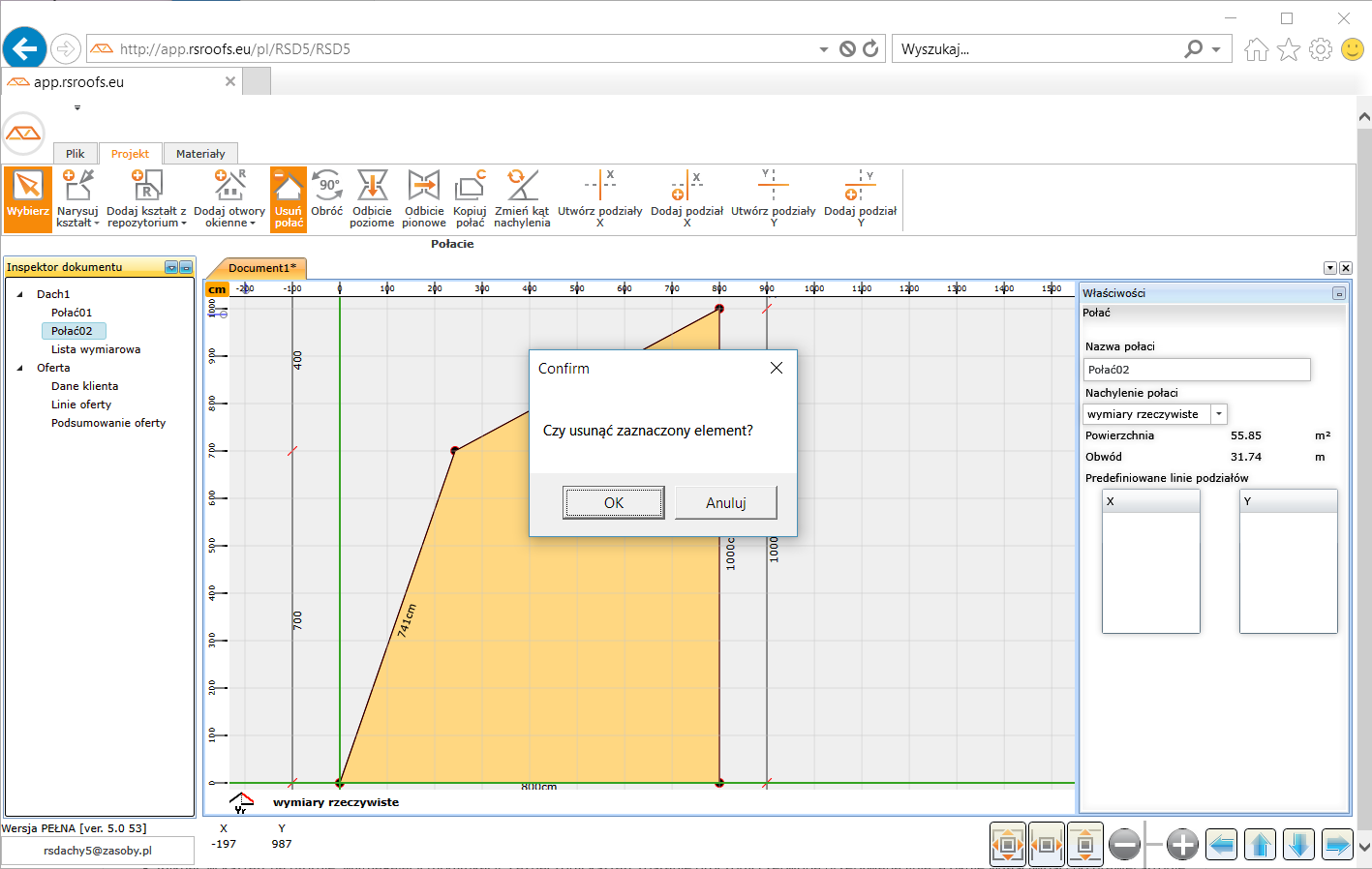This screenshot has height=869, width=1372.
Task: Open the Plik tab
Action: [75, 154]
